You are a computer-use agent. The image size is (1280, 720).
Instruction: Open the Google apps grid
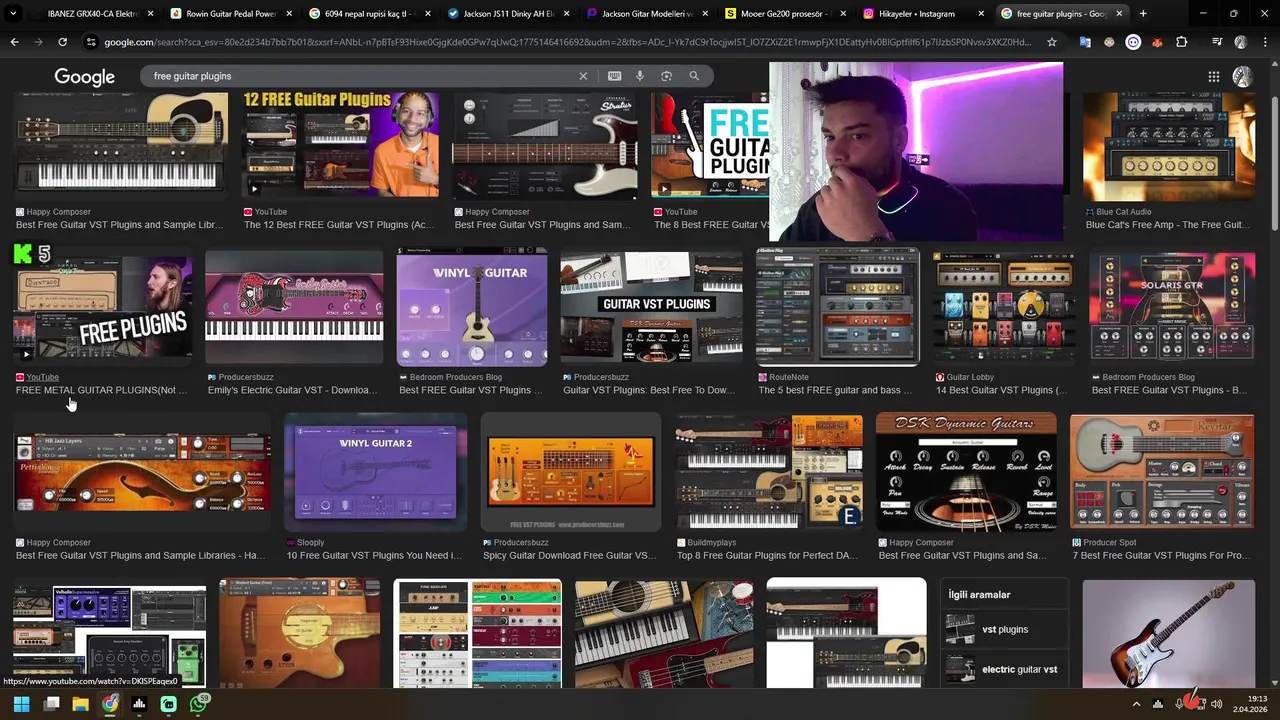pyautogui.click(x=1213, y=77)
